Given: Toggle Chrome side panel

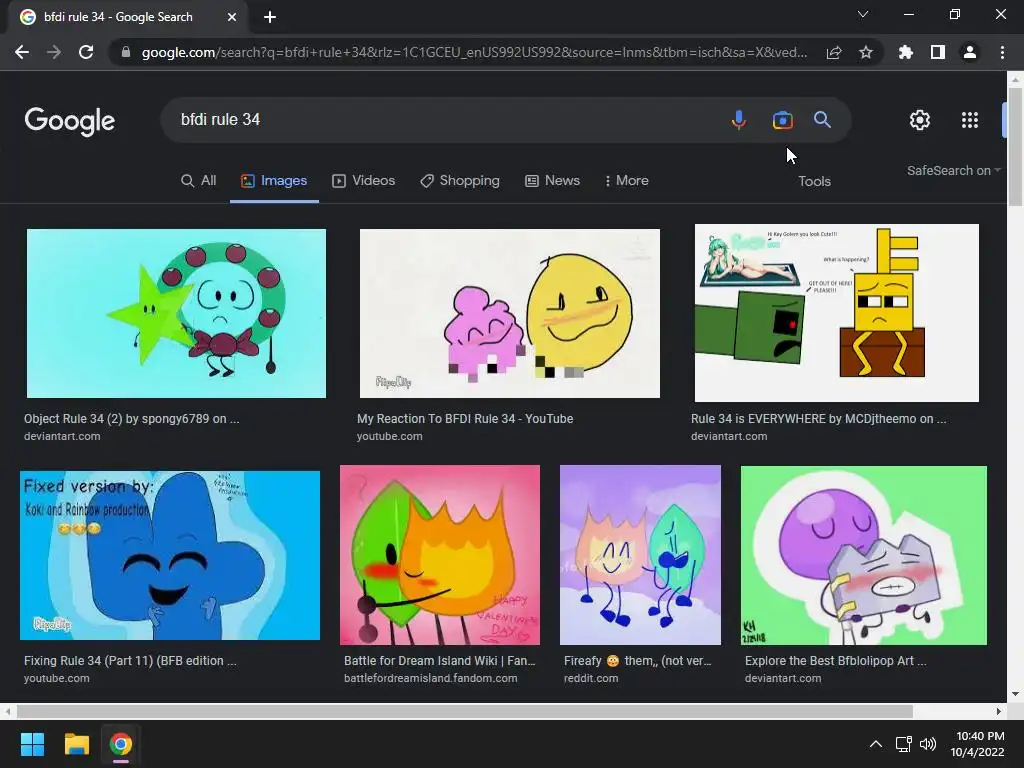Looking at the screenshot, I should pos(938,52).
